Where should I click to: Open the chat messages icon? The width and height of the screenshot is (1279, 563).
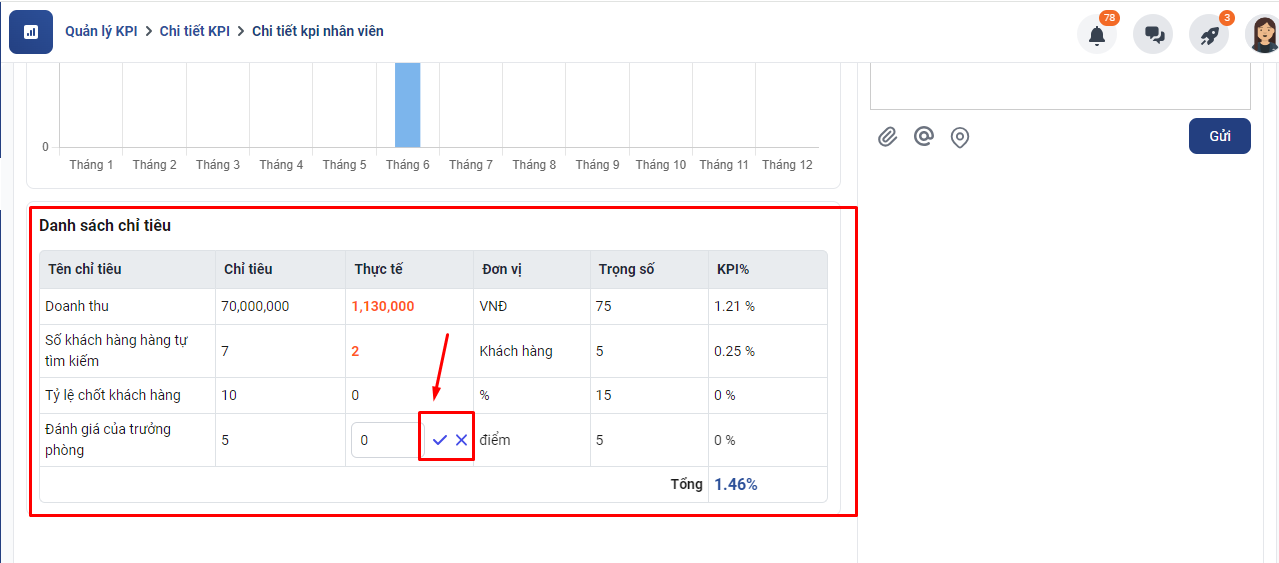pos(1153,35)
